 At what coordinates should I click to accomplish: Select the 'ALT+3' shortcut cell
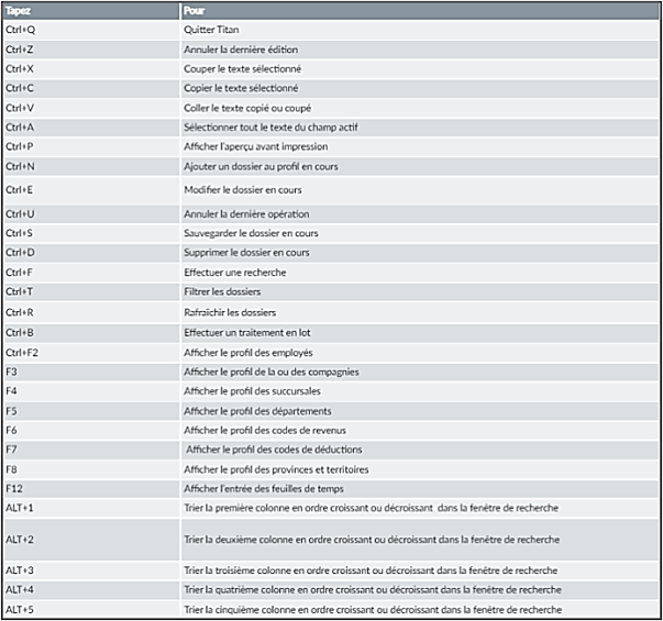(x=91, y=571)
